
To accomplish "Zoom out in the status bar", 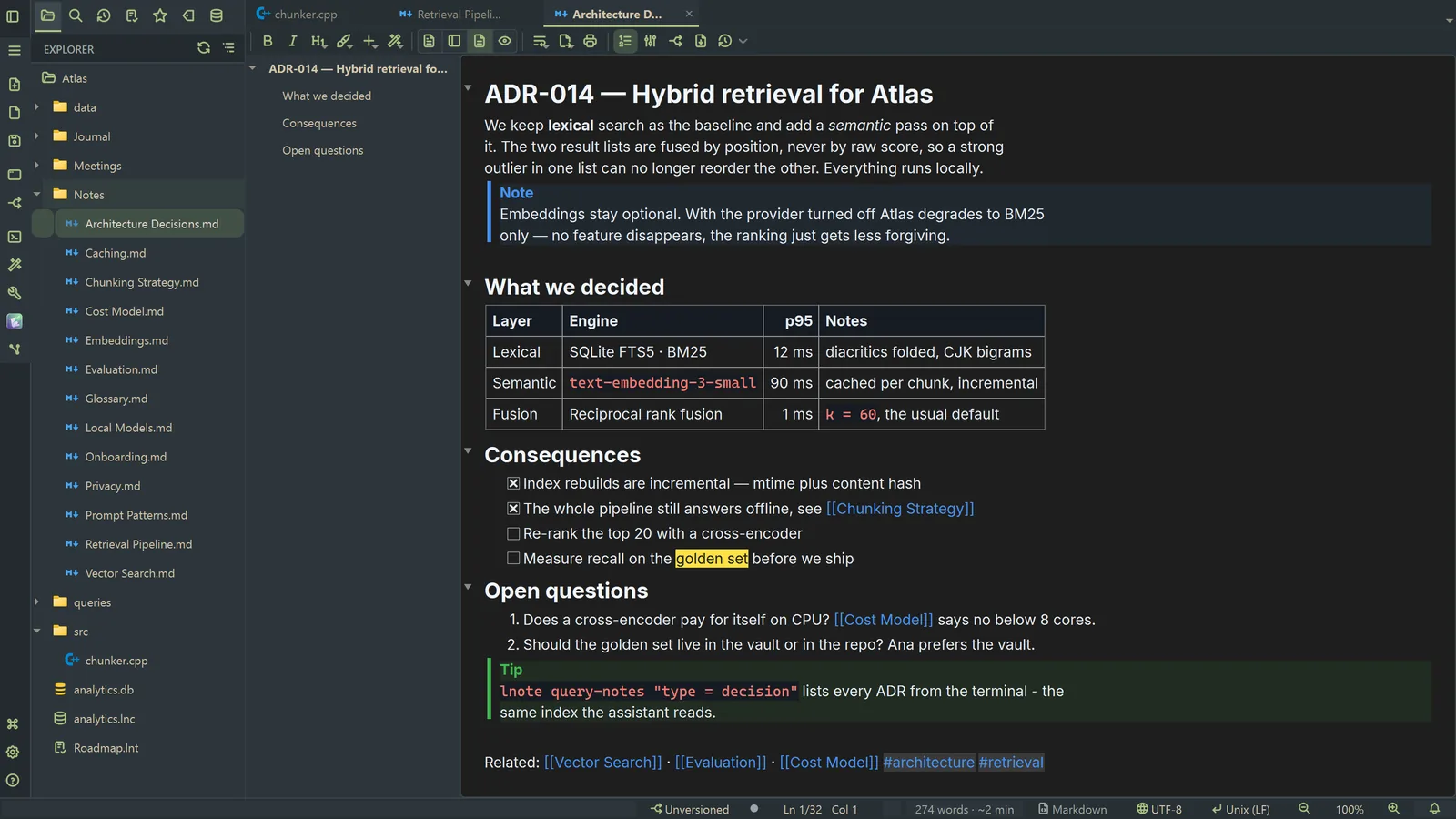I will pyautogui.click(x=1304, y=809).
